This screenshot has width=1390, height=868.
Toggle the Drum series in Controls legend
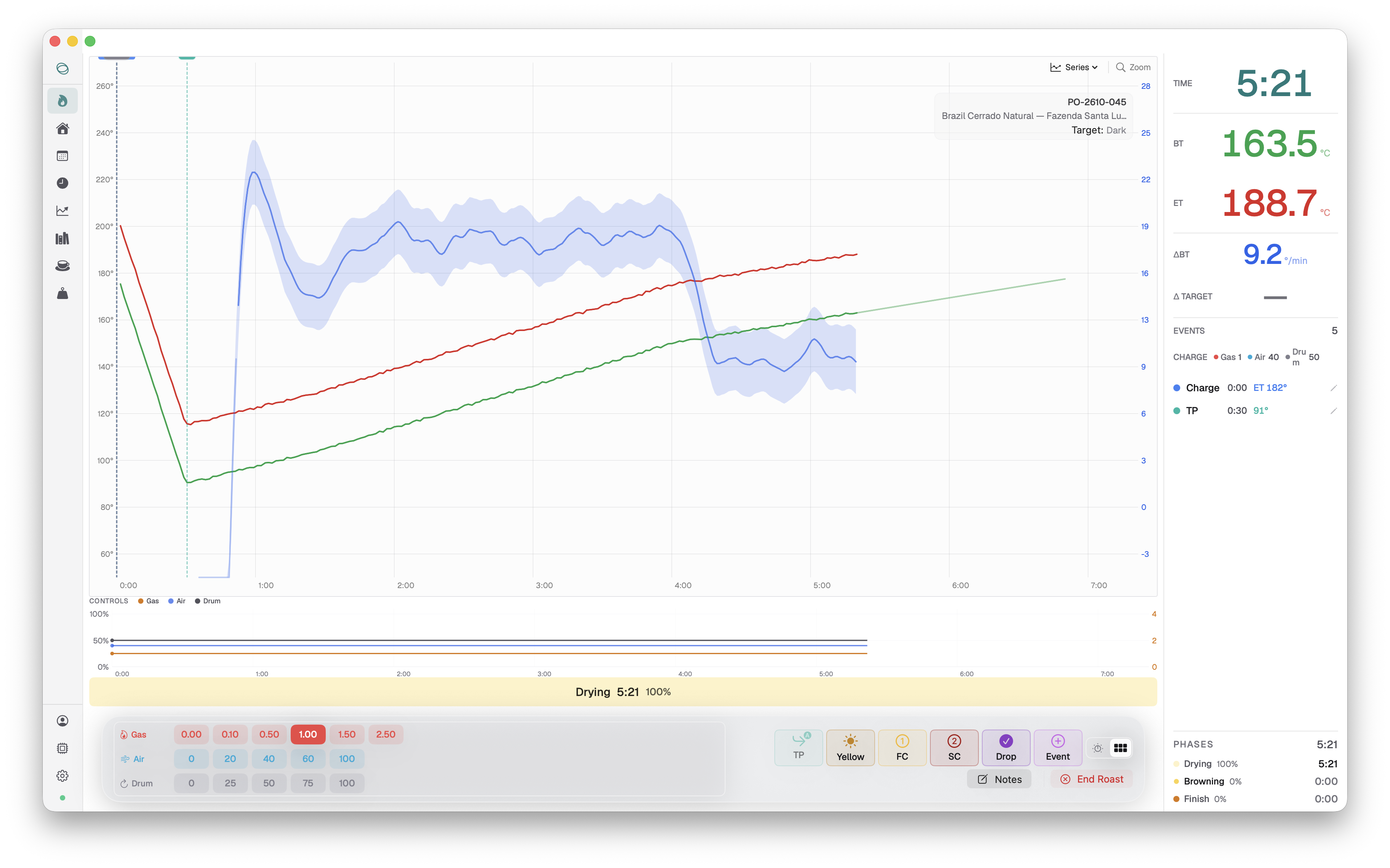click(208, 601)
